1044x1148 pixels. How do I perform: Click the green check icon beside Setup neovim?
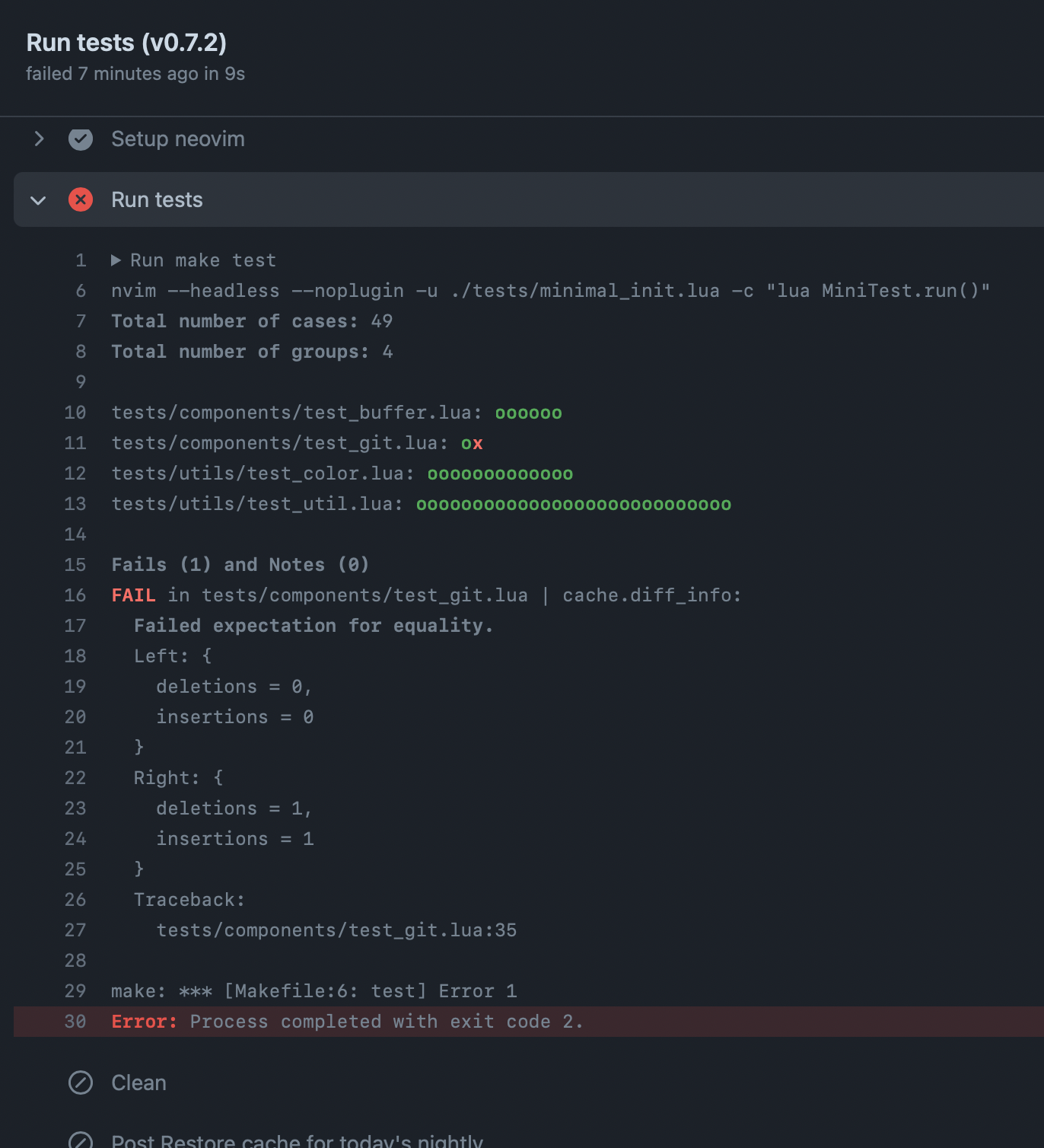coord(81,139)
